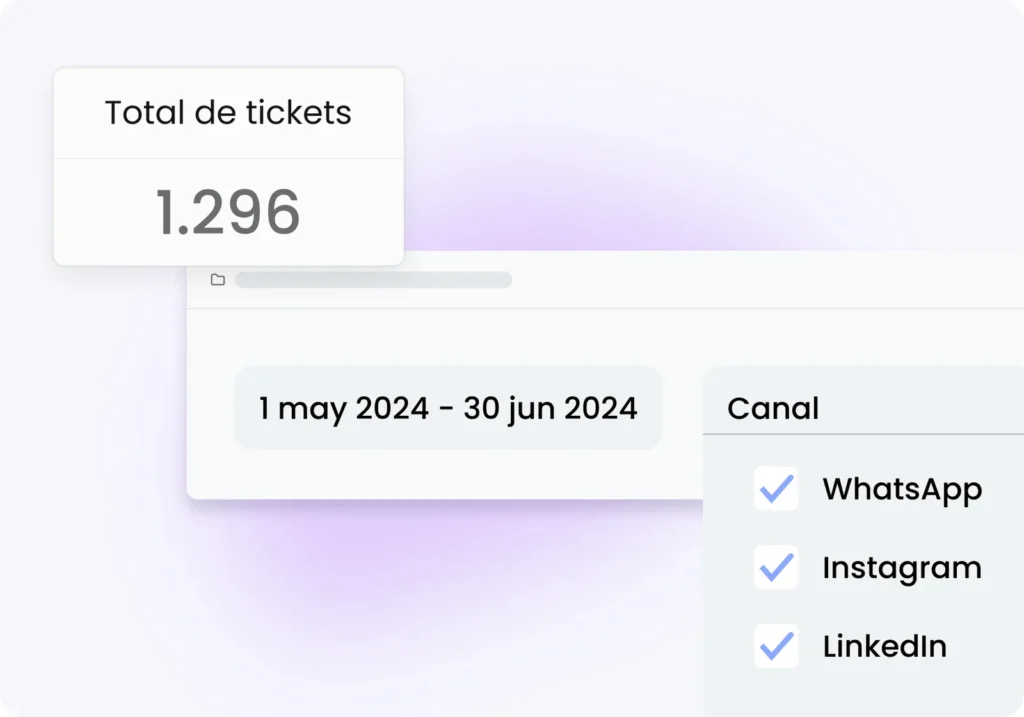Expand the Canal filter dropdown header
The height and width of the screenshot is (717, 1024).
coord(862,408)
